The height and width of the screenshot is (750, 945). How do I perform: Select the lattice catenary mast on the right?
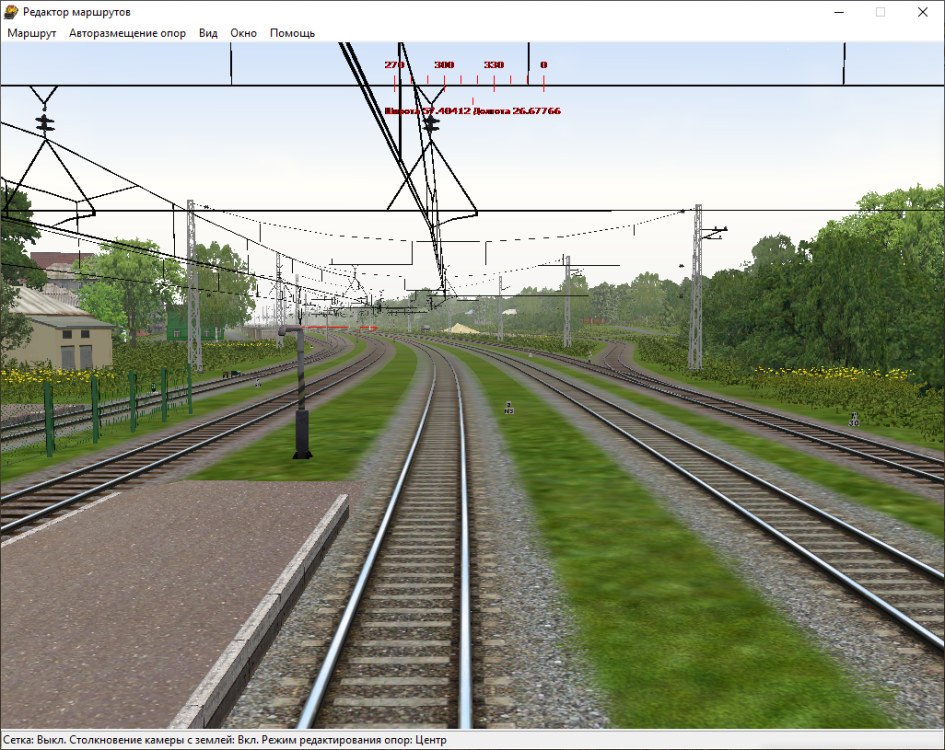695,288
